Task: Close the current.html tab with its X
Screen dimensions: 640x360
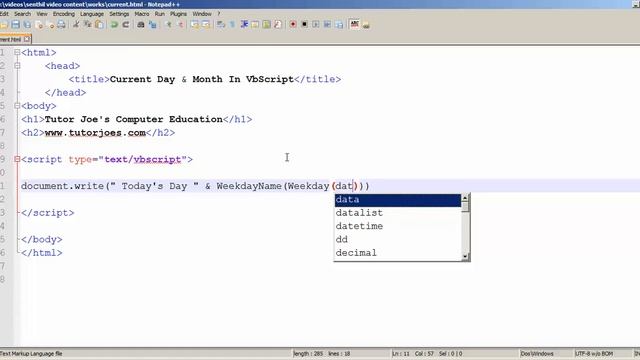Action: tap(27, 39)
